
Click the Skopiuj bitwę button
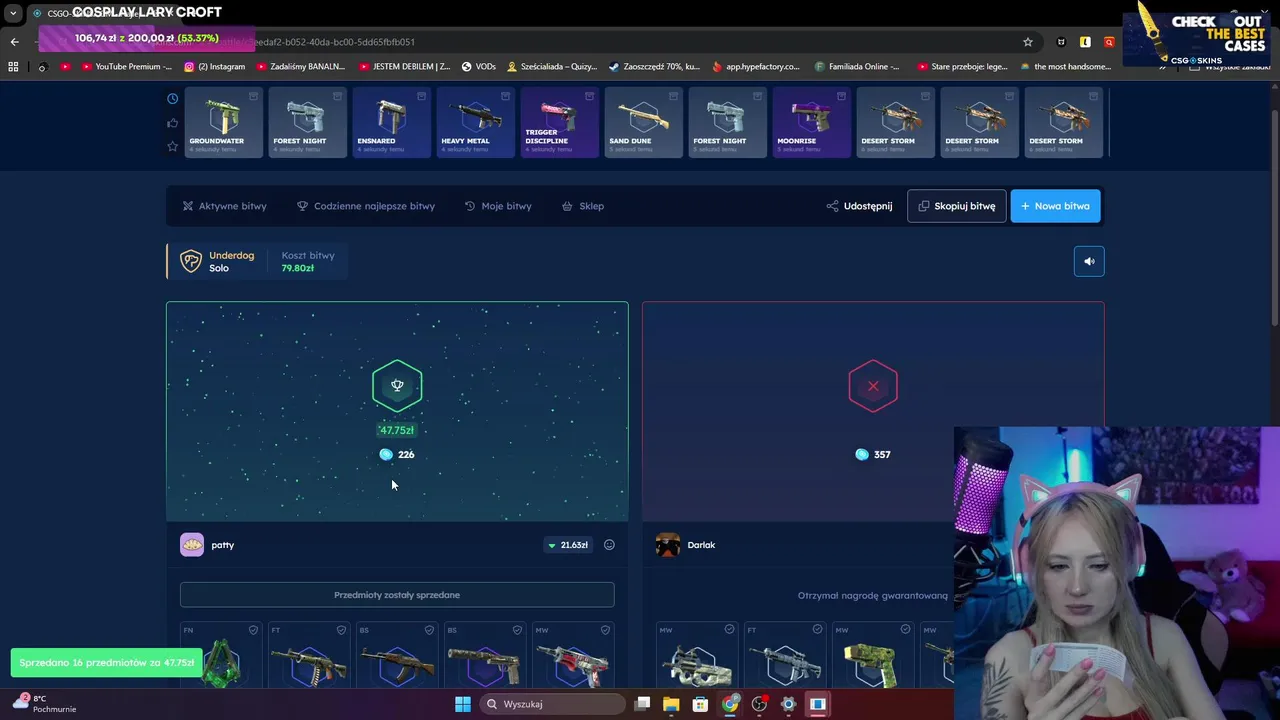pyautogui.click(x=957, y=206)
